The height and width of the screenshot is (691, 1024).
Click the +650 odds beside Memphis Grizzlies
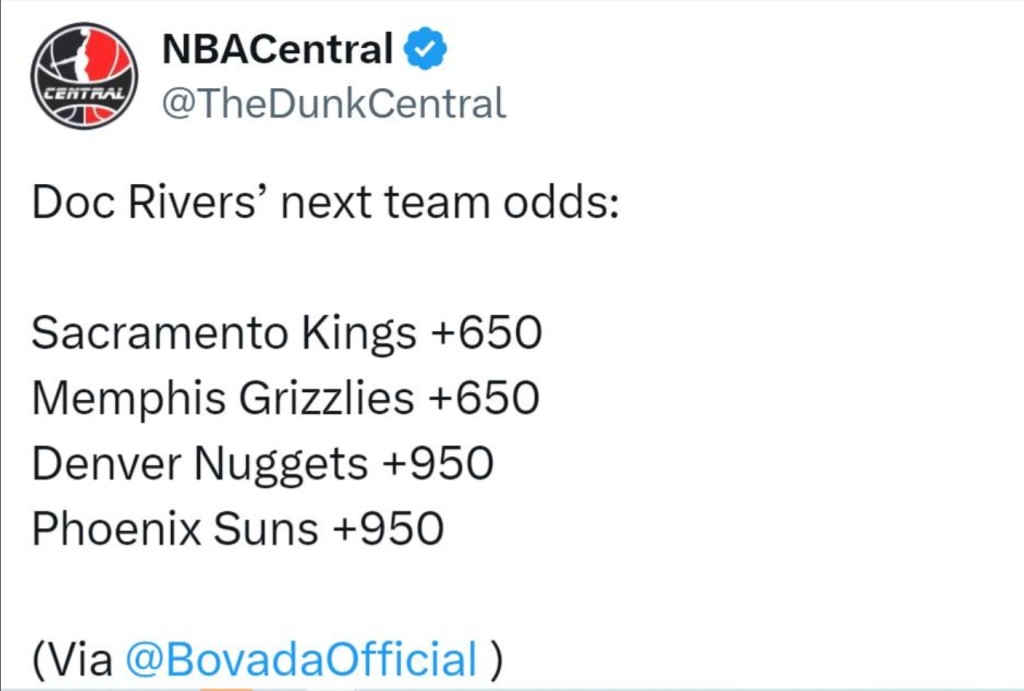point(484,398)
